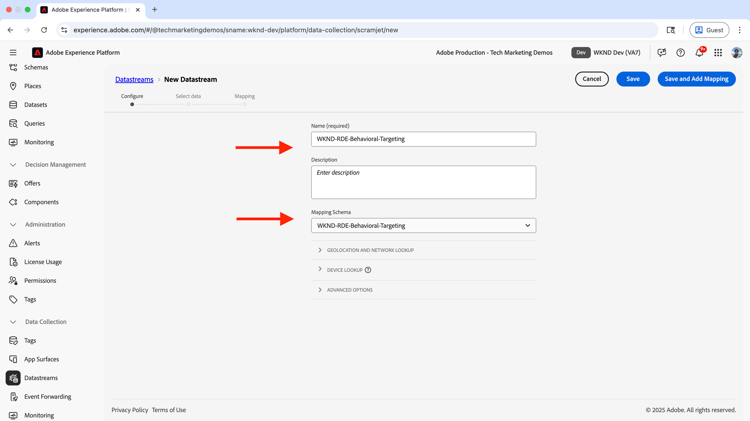Open App Surfaces in the sidebar

coord(42,359)
